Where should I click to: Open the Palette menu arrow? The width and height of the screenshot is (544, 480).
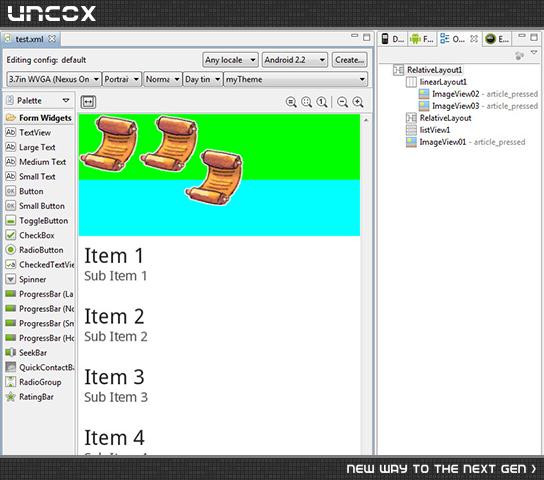pos(66,101)
